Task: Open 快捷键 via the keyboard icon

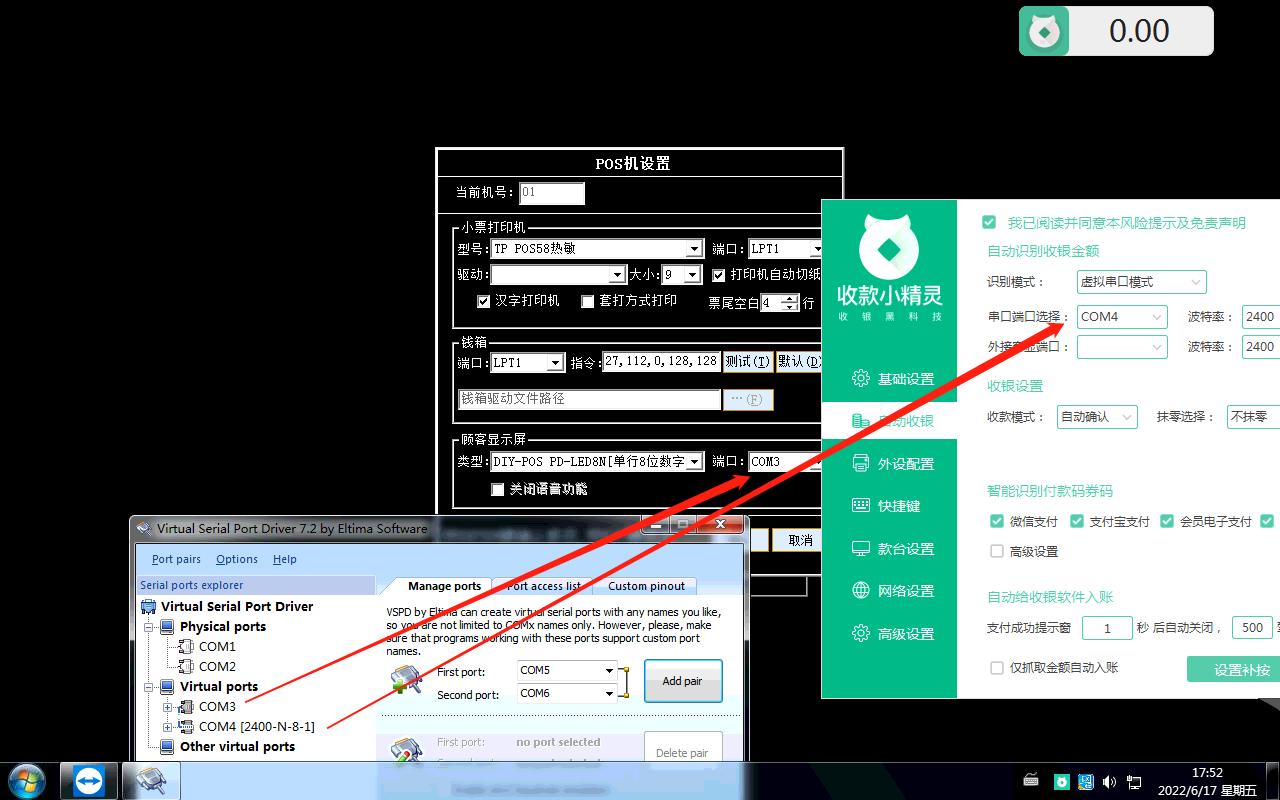Action: [x=860, y=505]
